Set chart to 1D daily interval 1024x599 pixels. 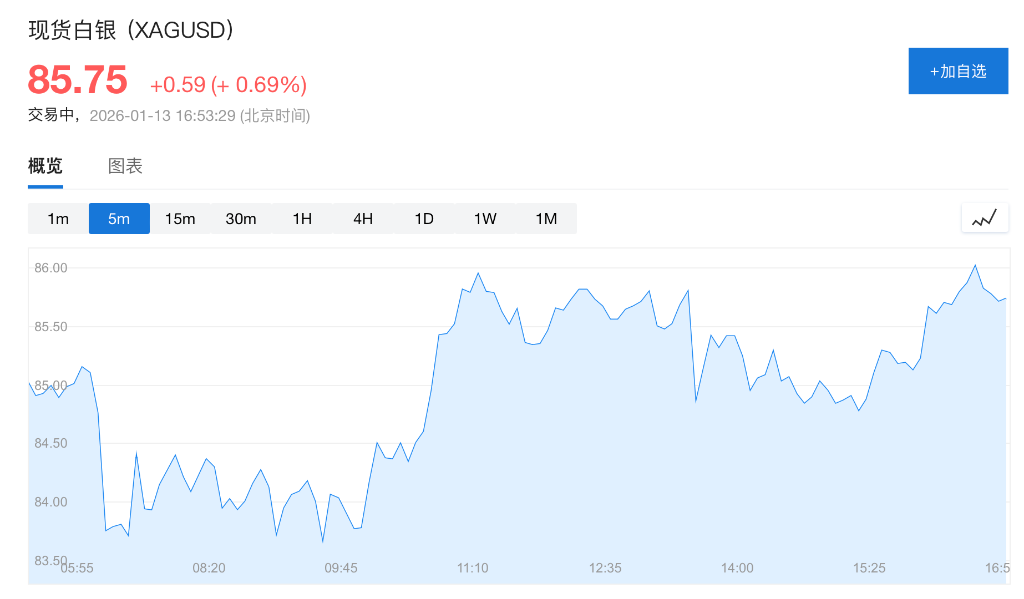424,219
